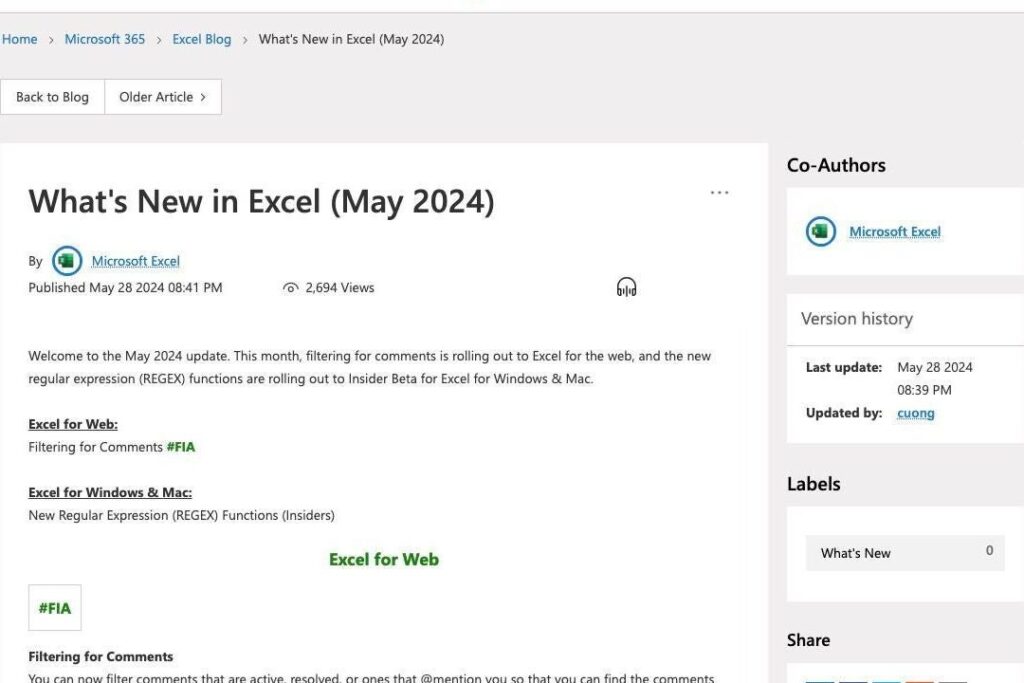This screenshot has height=683, width=1024.
Task: Click the article title What's New in Excel
Action: (261, 201)
